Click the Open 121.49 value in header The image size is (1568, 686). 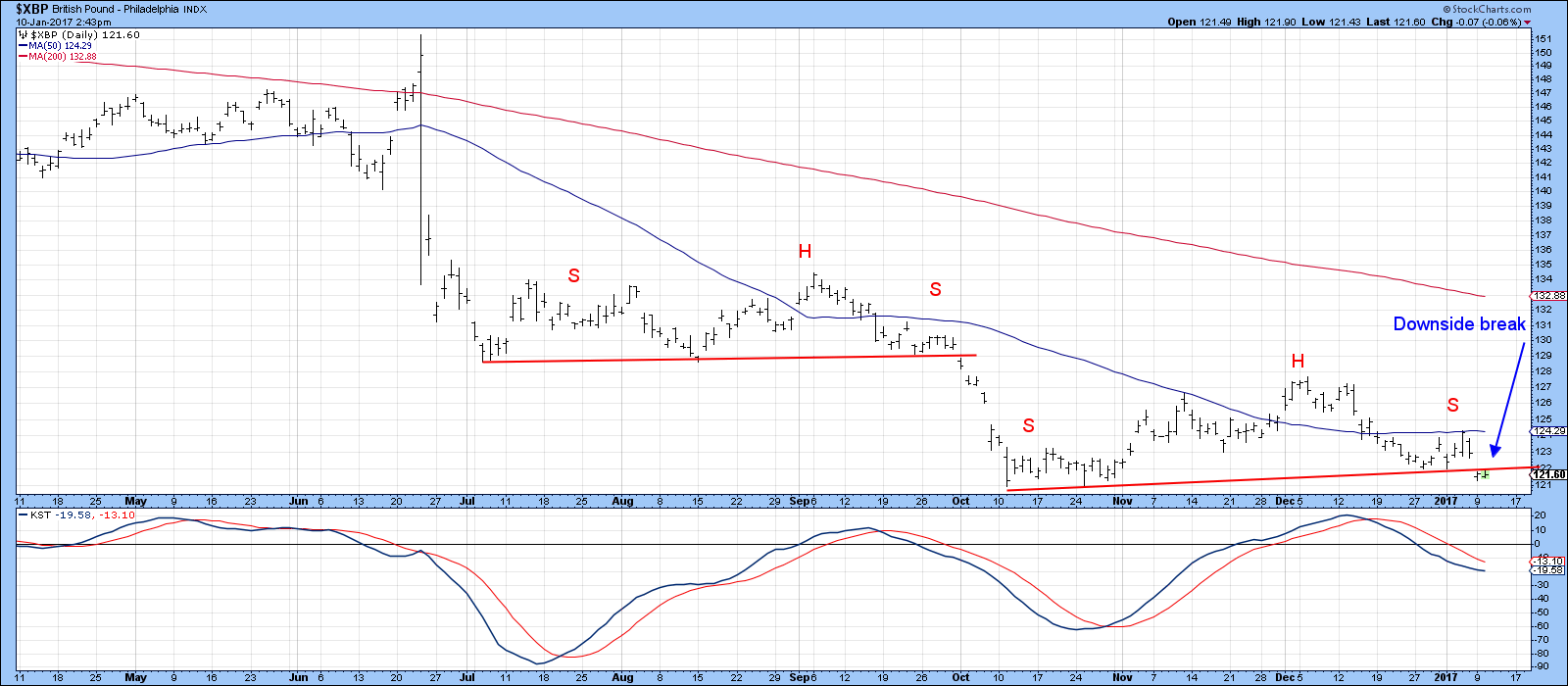(x=1199, y=22)
